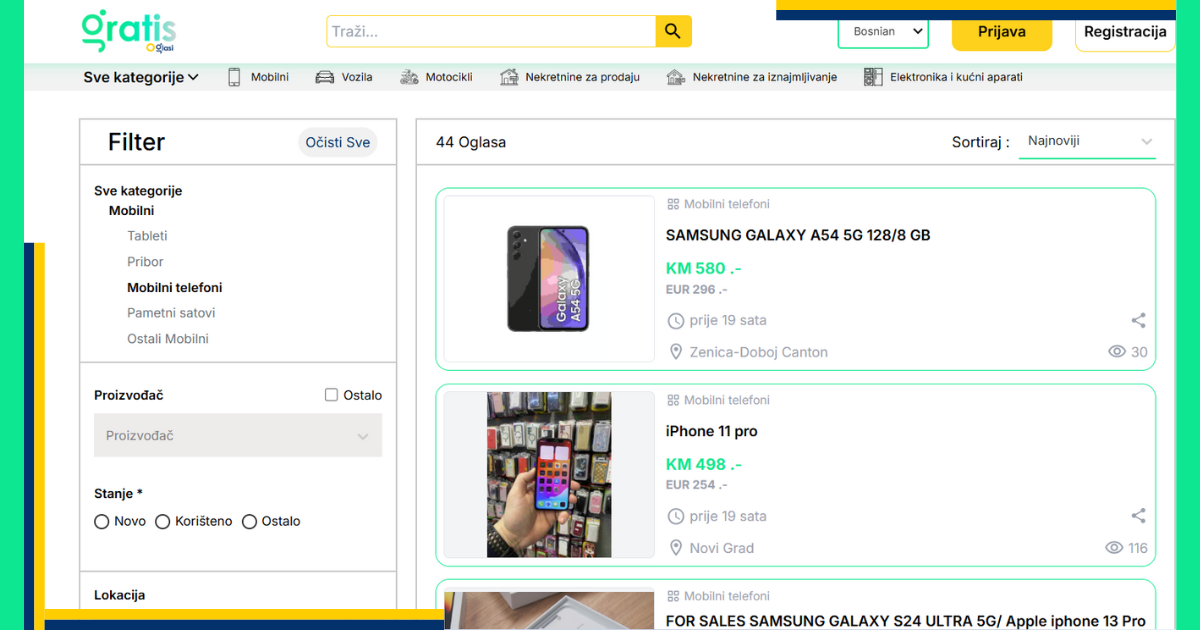
Task: Click the KM 580 price text
Action: click(x=703, y=268)
